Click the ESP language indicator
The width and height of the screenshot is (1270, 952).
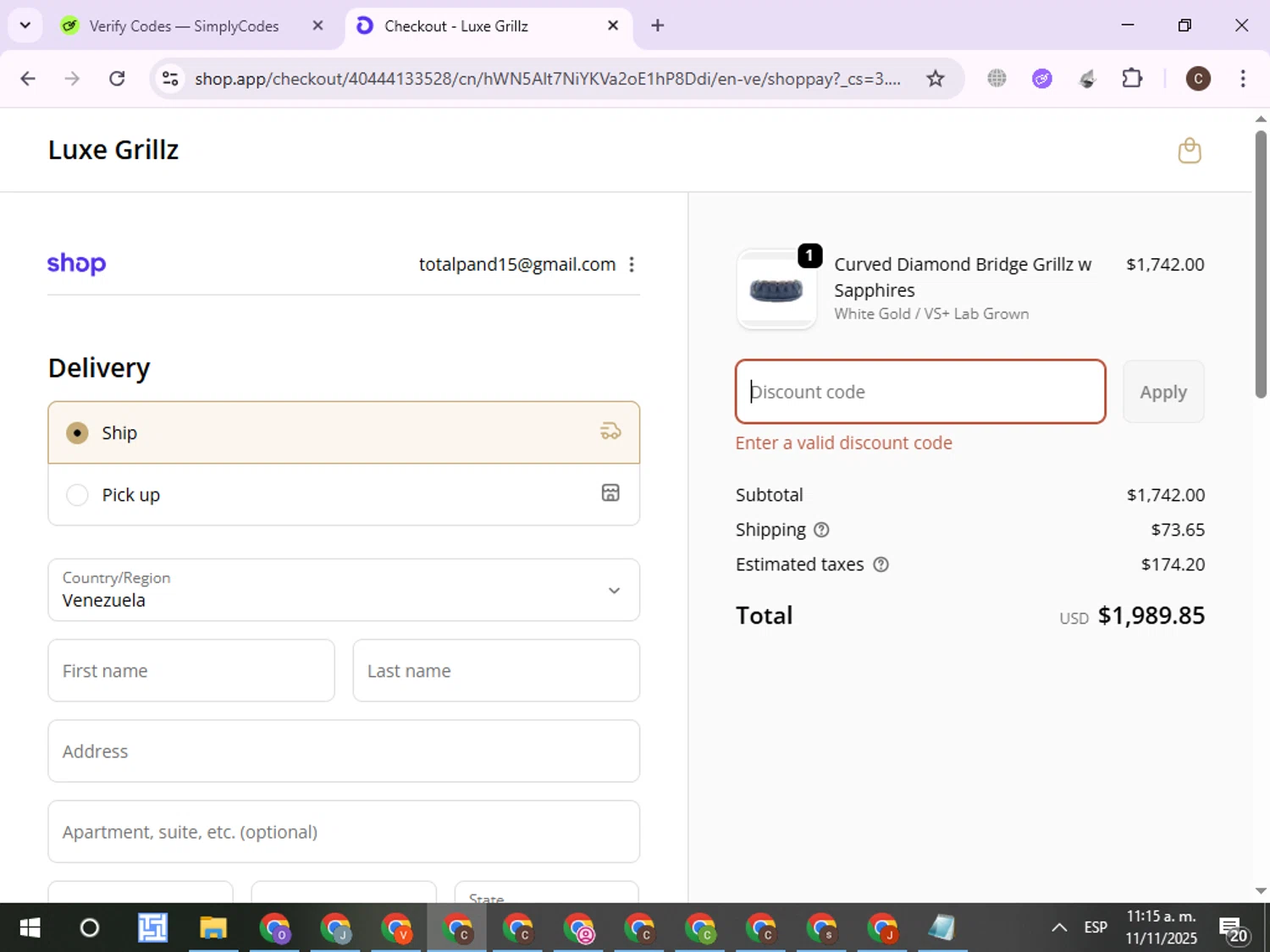(1096, 927)
